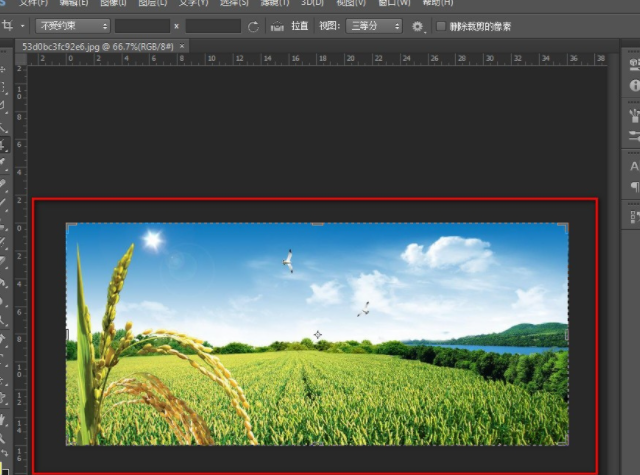
Task: Select the Clone Stamp tool
Action: coord(3,226)
